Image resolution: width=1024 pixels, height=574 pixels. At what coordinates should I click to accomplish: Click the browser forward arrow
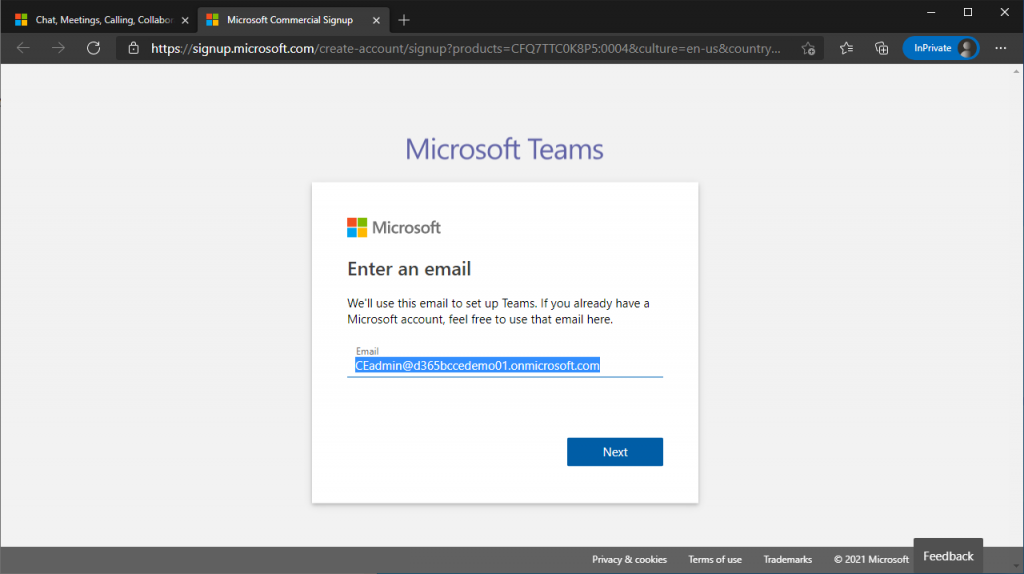click(58, 48)
